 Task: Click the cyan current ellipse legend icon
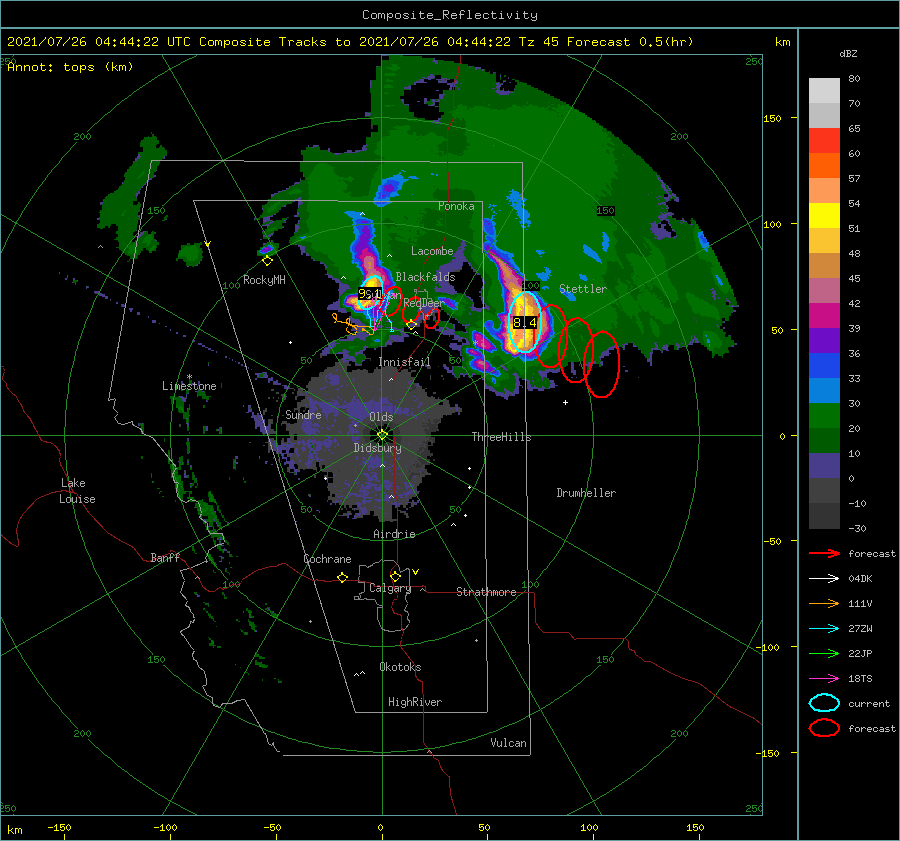click(824, 703)
